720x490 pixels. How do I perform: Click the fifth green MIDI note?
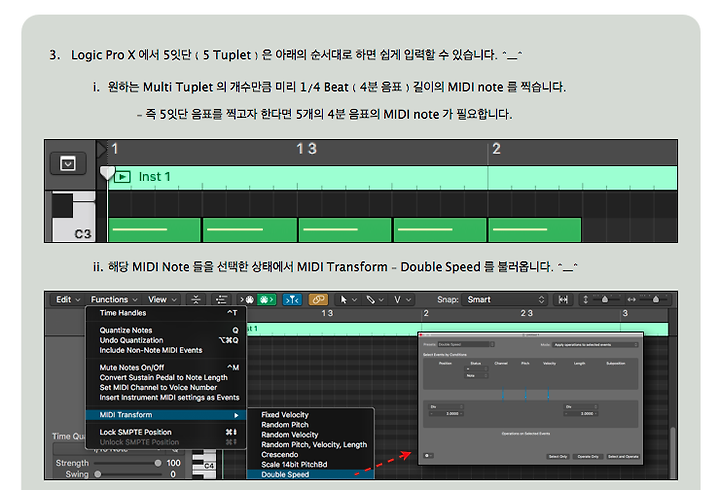pos(534,230)
